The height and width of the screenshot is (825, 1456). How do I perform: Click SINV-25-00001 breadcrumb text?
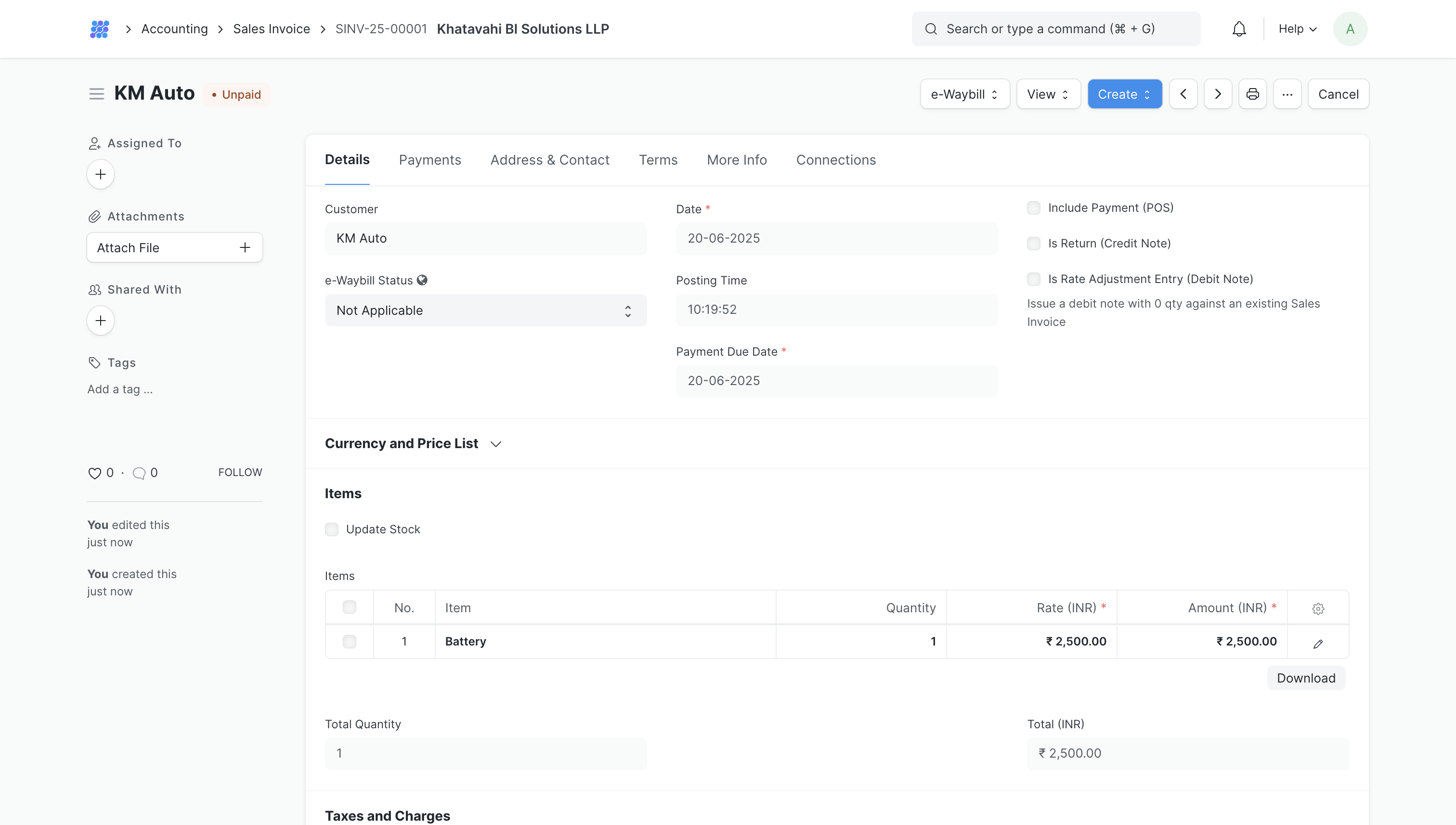pyautogui.click(x=381, y=29)
